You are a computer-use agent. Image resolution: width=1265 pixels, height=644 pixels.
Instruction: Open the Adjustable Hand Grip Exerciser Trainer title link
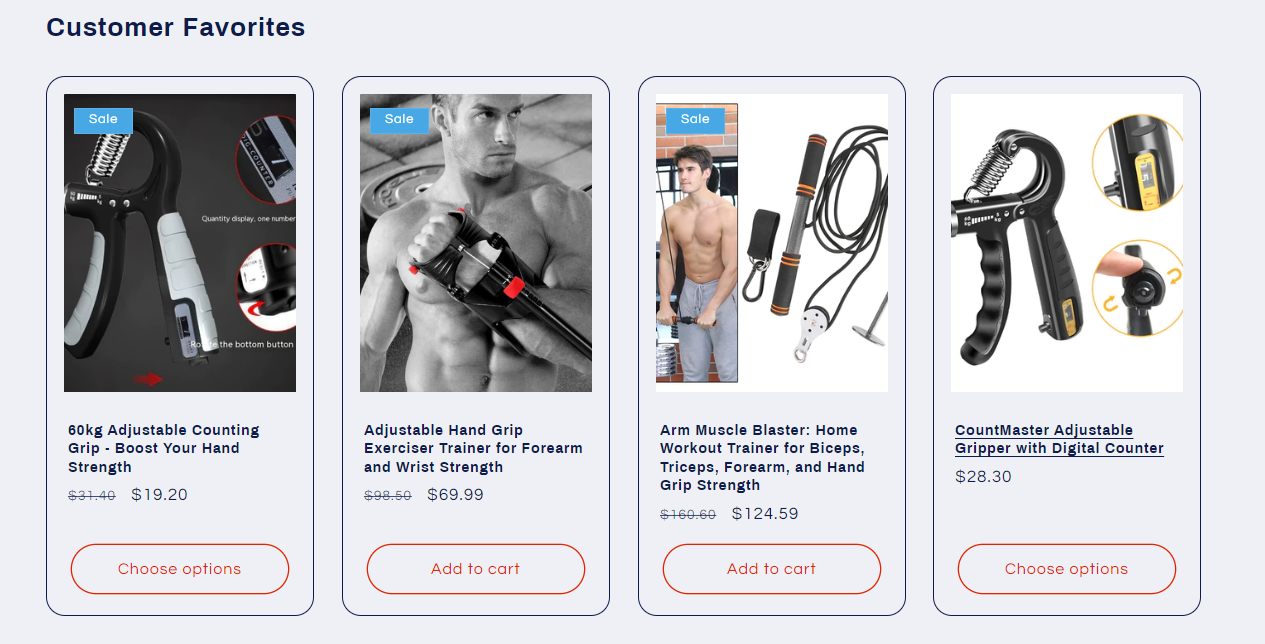473,448
